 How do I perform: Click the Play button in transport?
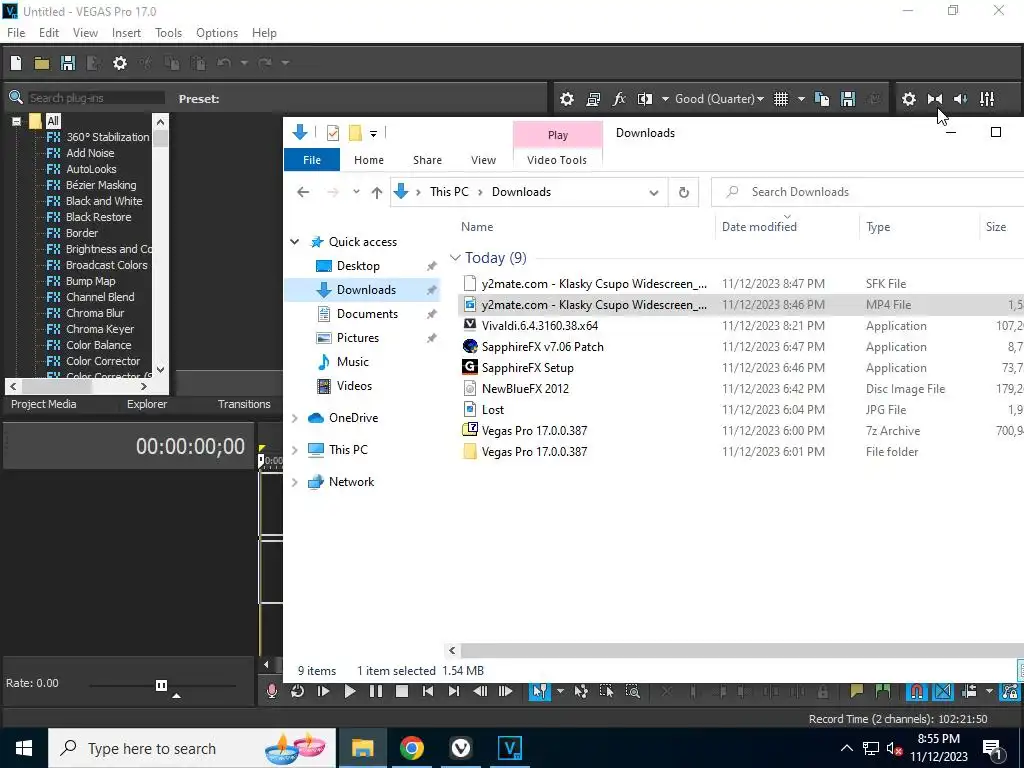tap(349, 691)
